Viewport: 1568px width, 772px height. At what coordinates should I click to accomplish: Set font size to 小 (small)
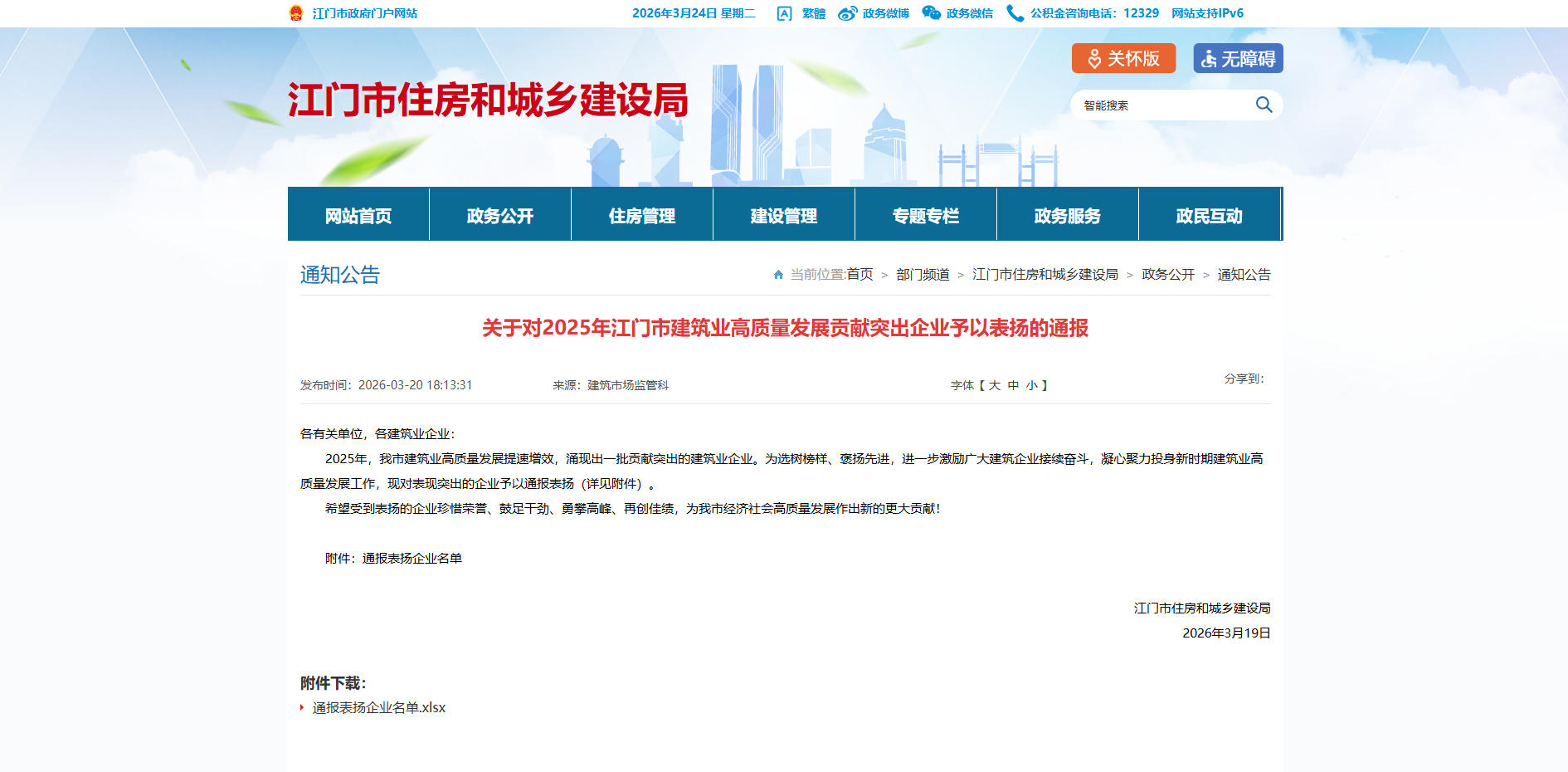click(x=1031, y=385)
